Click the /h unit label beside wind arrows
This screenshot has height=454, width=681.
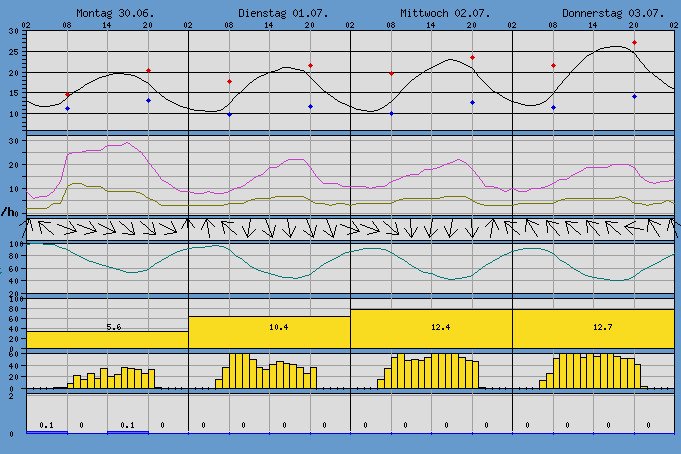pos(10,212)
